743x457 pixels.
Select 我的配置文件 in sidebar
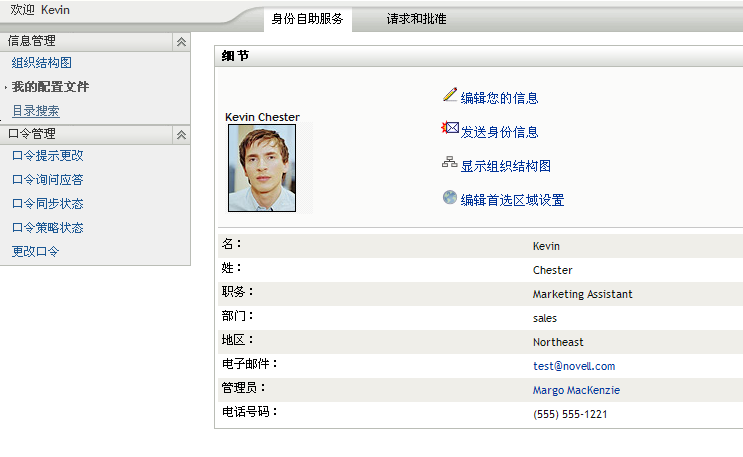pyautogui.click(x=50, y=87)
